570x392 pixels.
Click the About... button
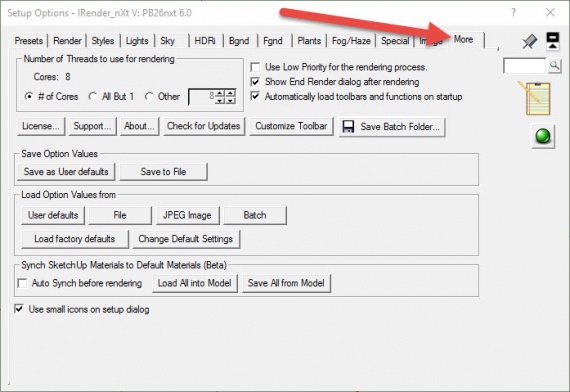(x=139, y=126)
